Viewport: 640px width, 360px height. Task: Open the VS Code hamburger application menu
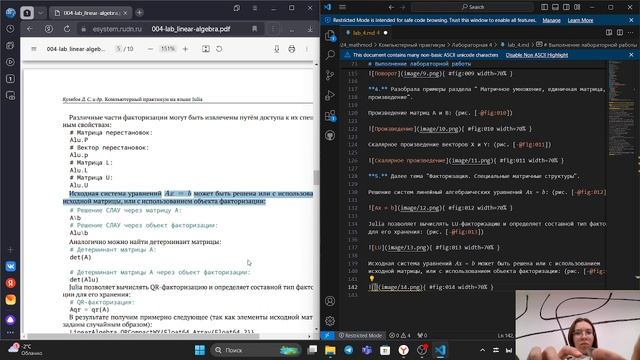point(342,7)
